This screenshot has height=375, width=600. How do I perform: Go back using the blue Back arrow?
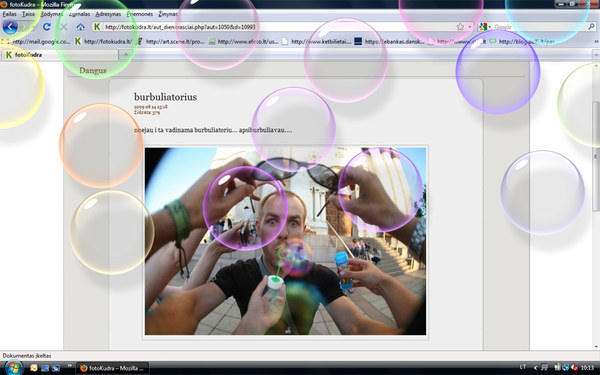(x=10, y=27)
